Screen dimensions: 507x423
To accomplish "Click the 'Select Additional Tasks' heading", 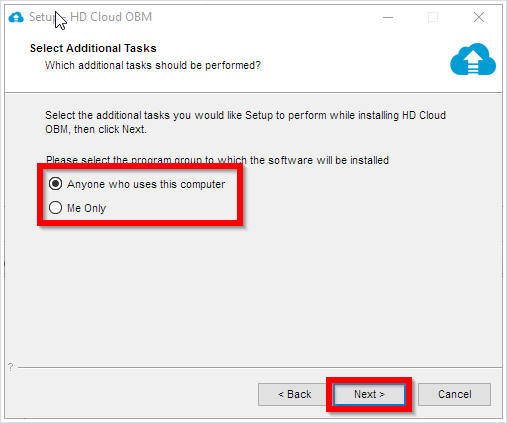I will 93,48.
